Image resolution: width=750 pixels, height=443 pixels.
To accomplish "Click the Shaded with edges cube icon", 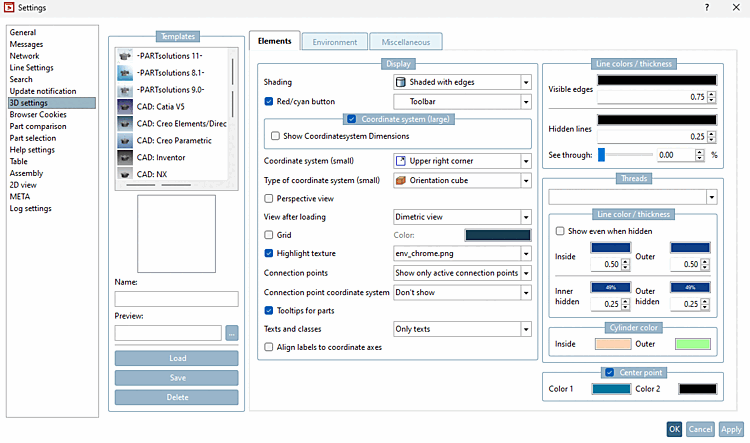I will click(401, 82).
